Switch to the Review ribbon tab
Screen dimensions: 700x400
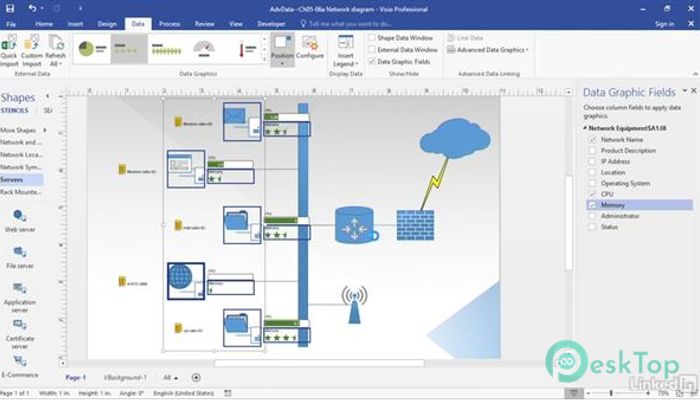pyautogui.click(x=204, y=24)
